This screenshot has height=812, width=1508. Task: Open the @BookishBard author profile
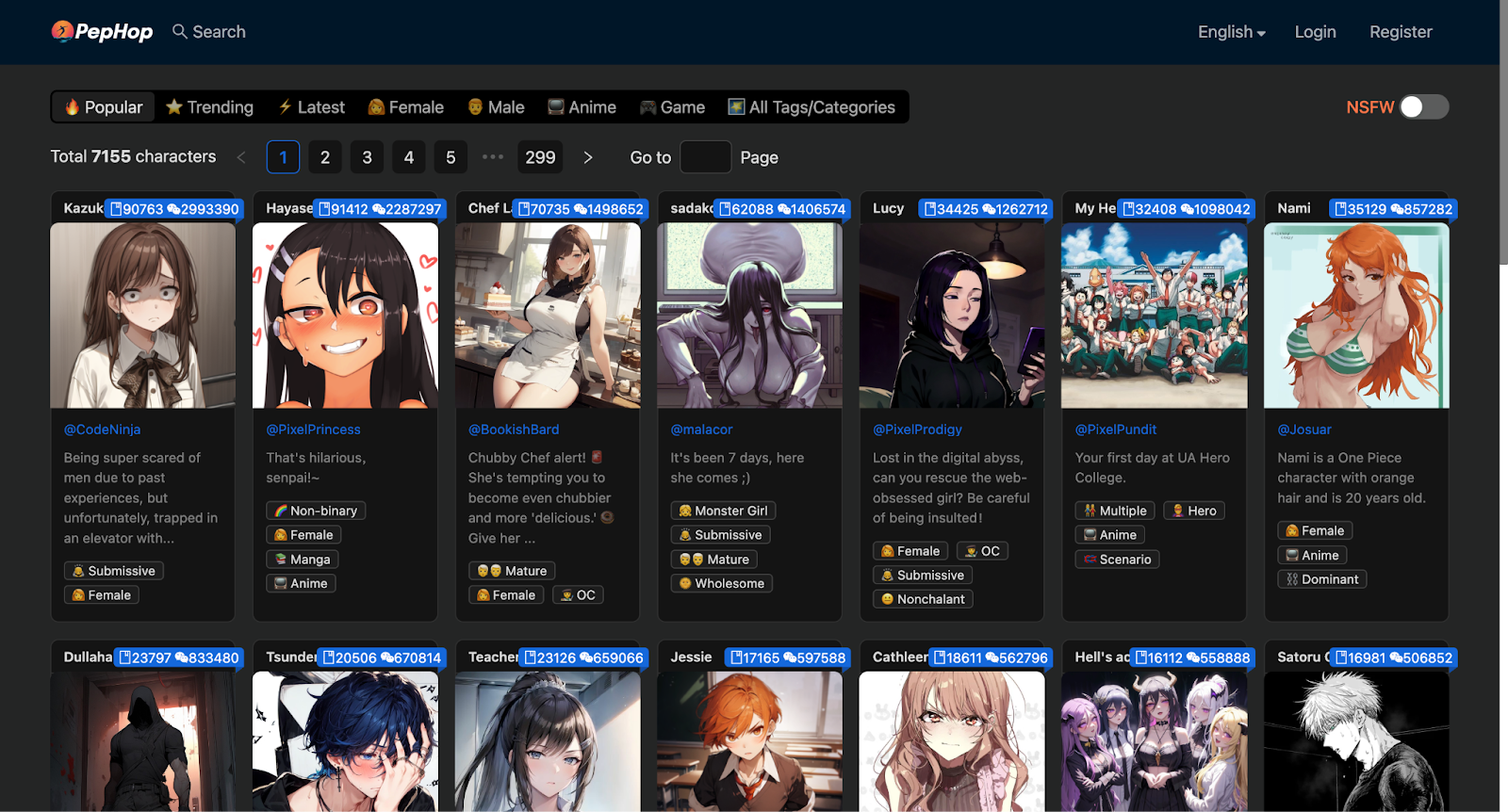click(x=514, y=430)
